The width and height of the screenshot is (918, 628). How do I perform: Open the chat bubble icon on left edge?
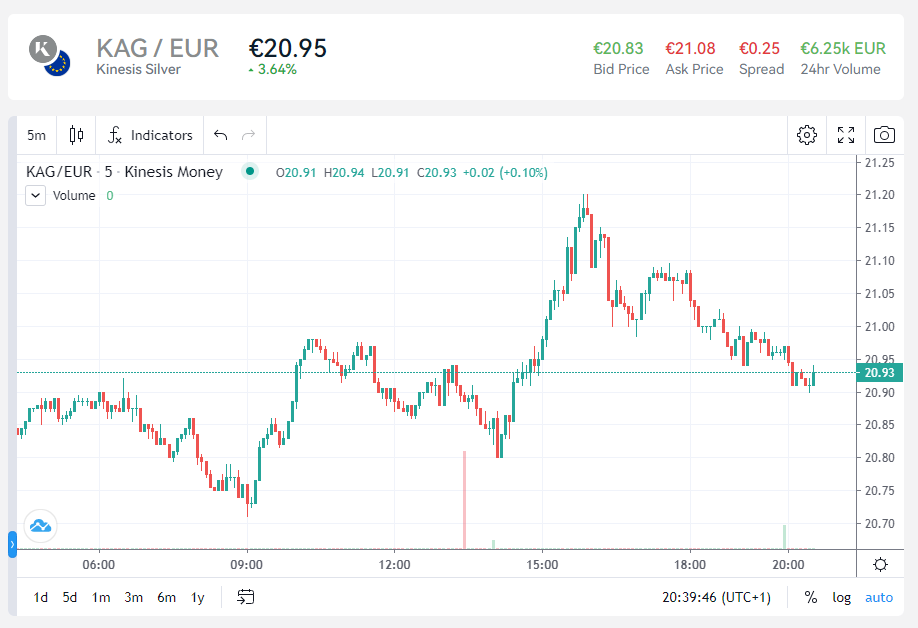[x=40, y=525]
